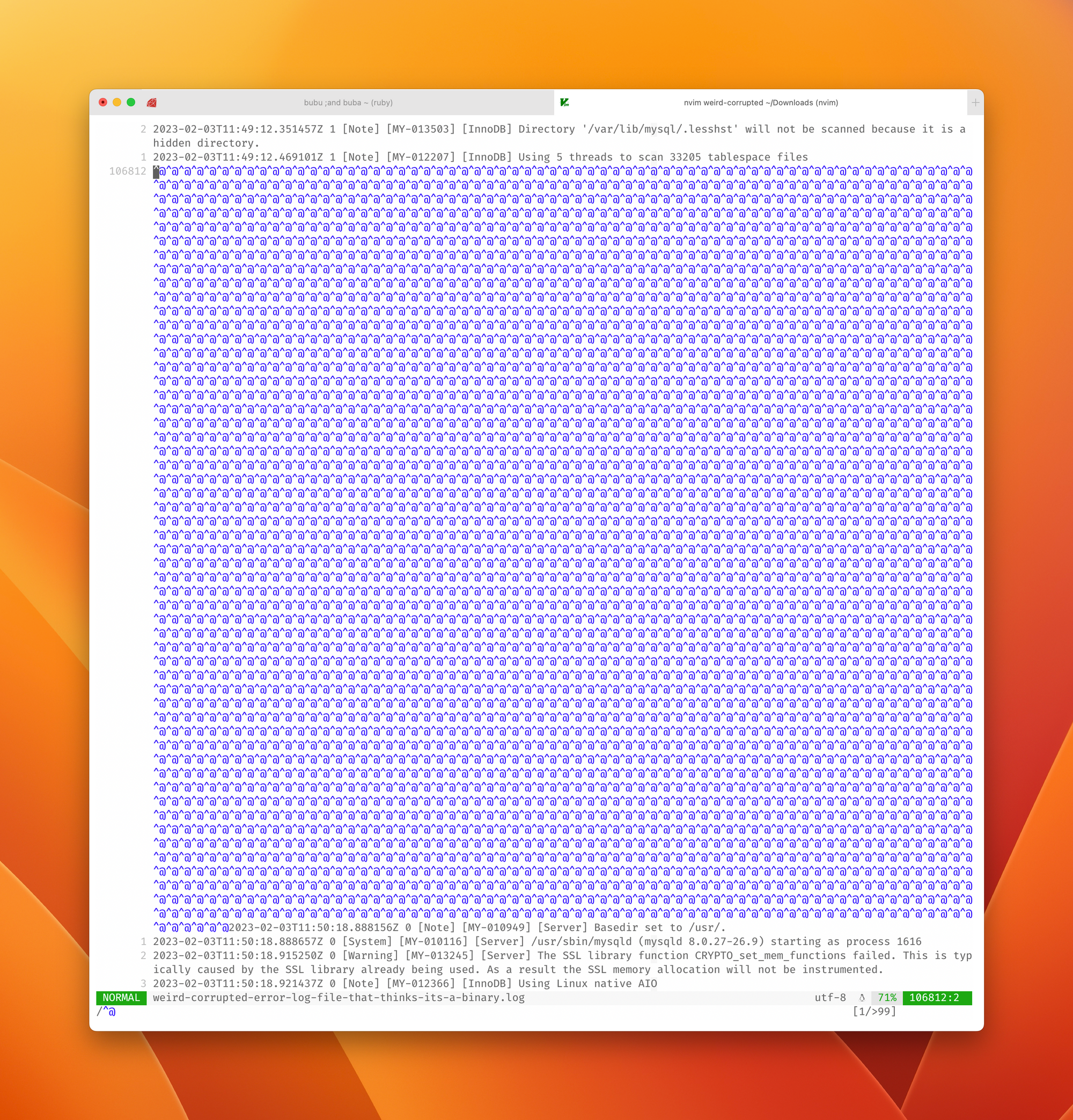Place cursor on 'Basedir set to /usr/.' text
The width and height of the screenshot is (1073, 1120).
(x=659, y=927)
